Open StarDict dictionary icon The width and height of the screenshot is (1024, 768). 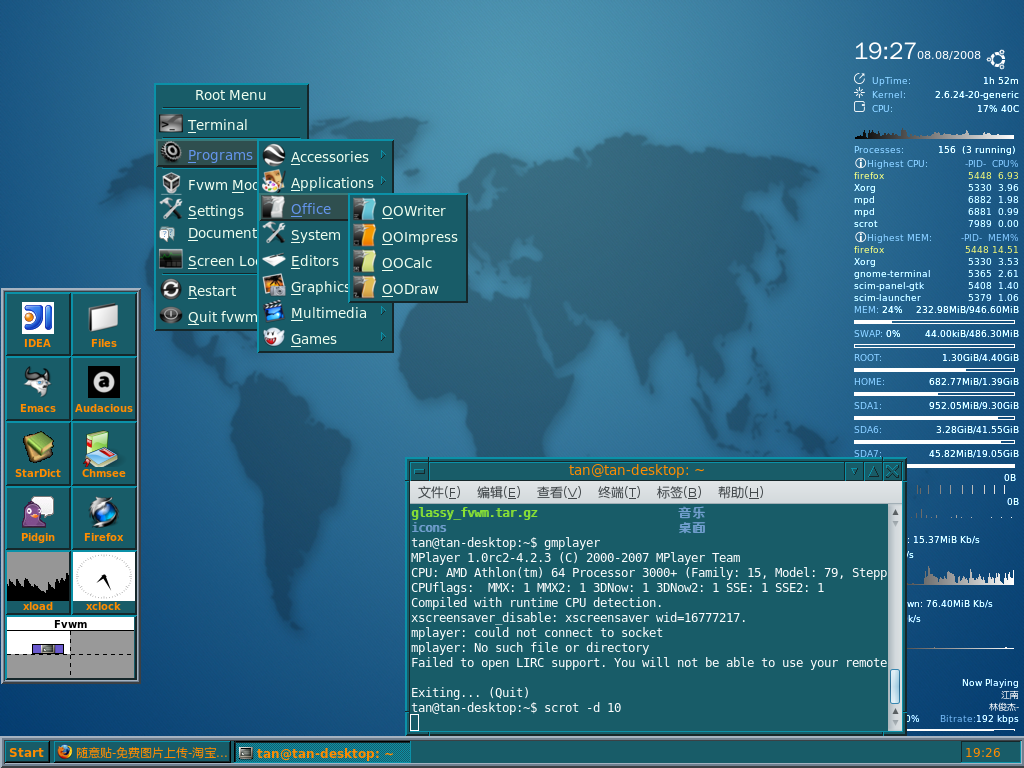point(38,454)
